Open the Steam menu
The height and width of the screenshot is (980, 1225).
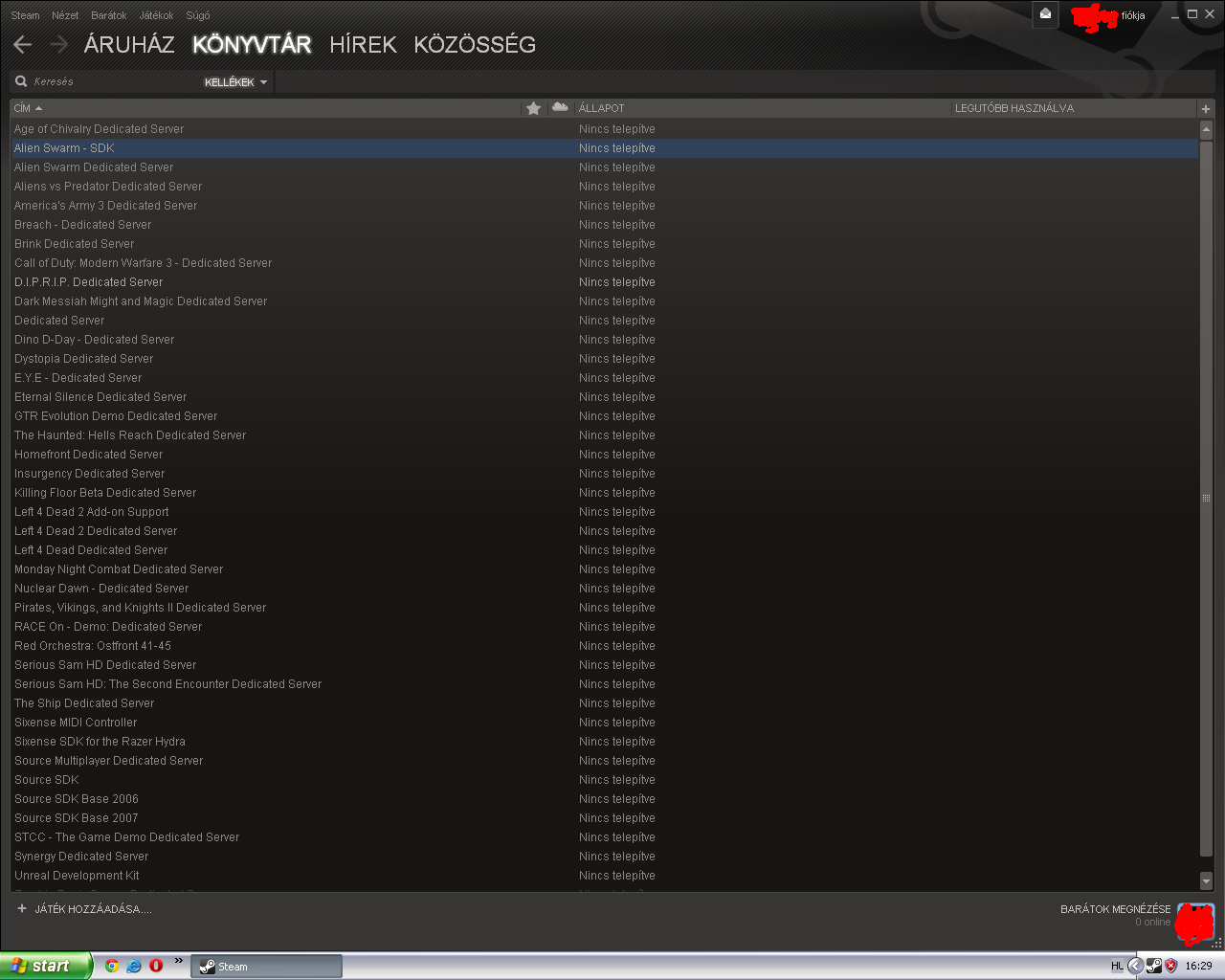click(25, 15)
